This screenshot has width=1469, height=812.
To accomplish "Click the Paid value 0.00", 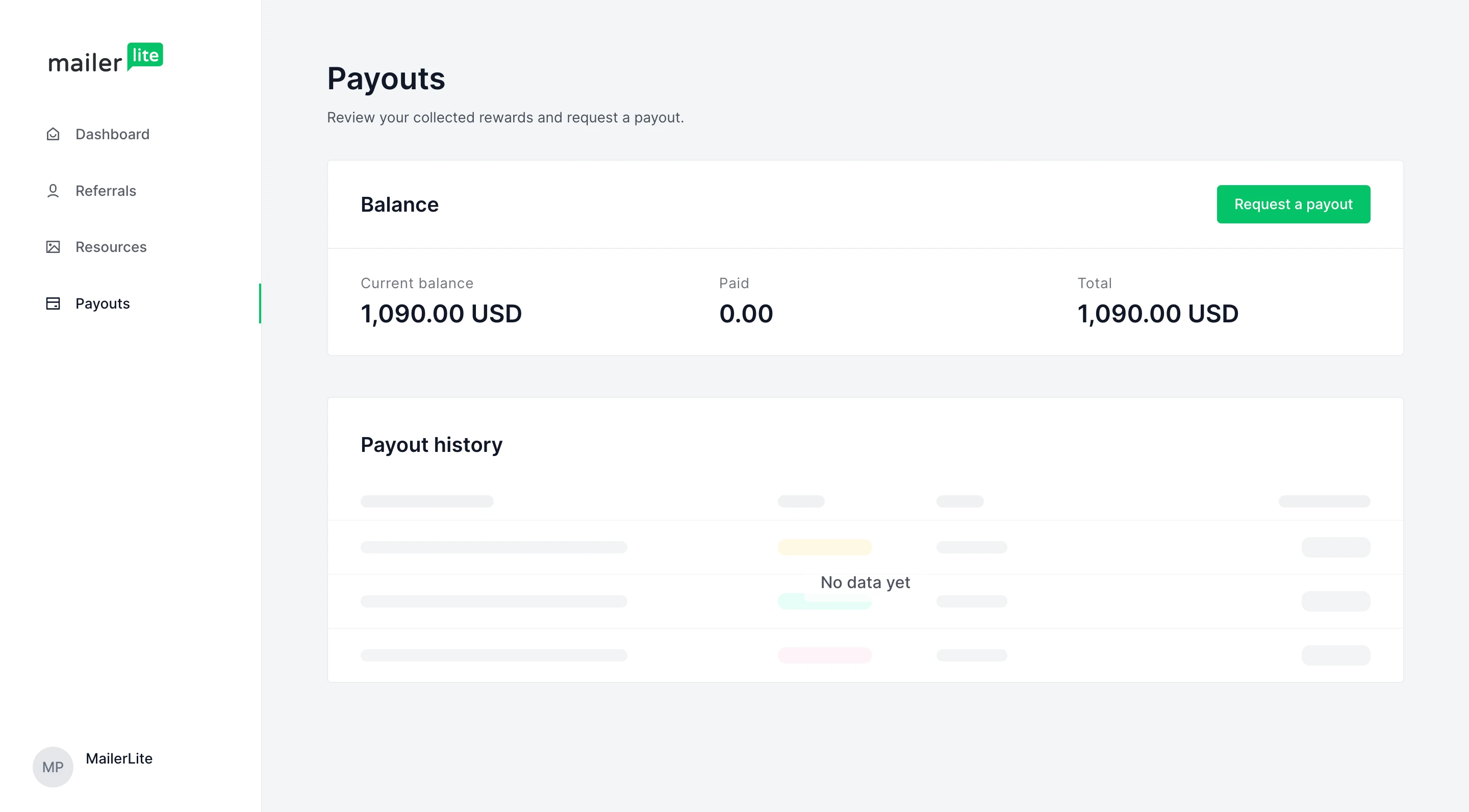I will click(x=746, y=314).
